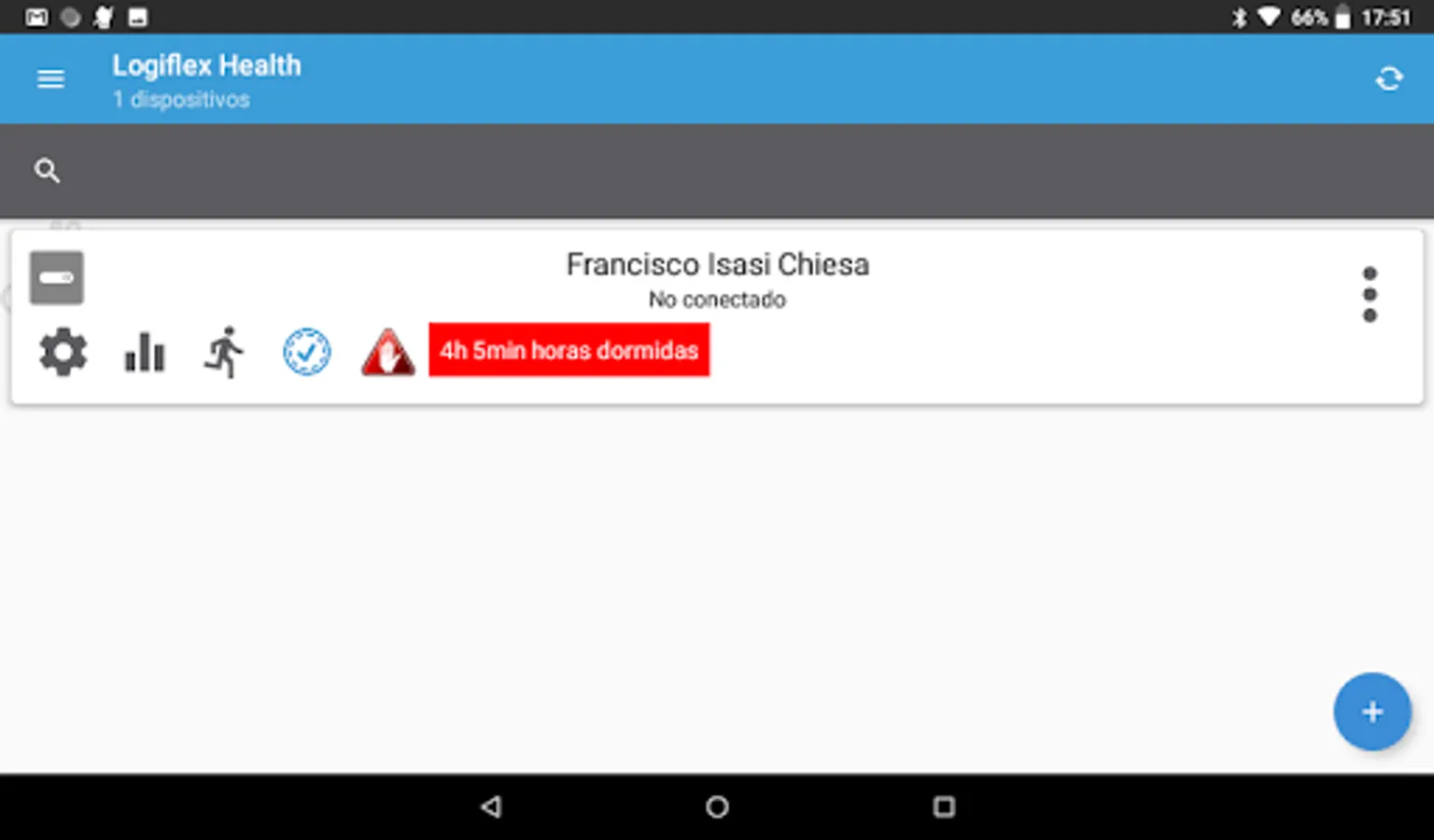The image size is (1434, 840).
Task: Tap the Logiflex Health title
Action: pyautogui.click(x=206, y=65)
